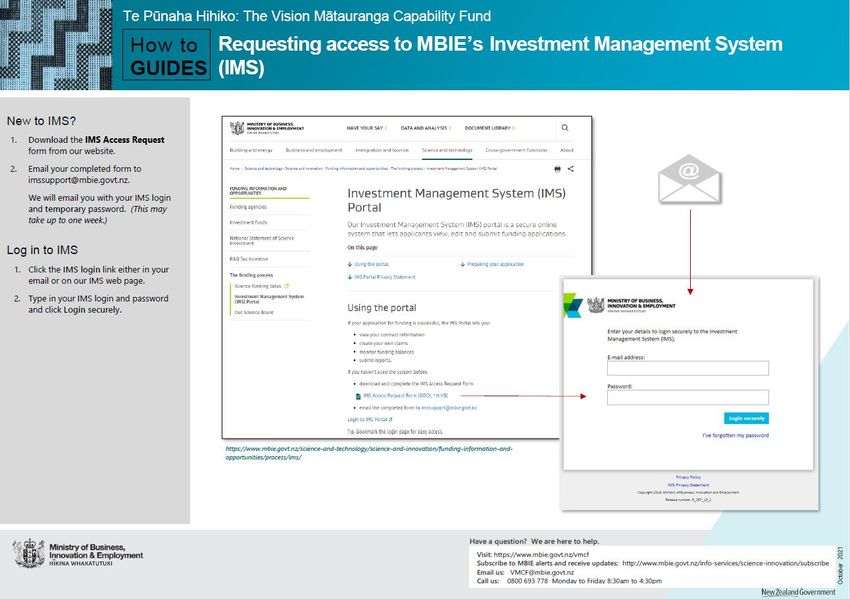
Task: Open National Statement of Science Investment sidebar item
Action: point(262,241)
